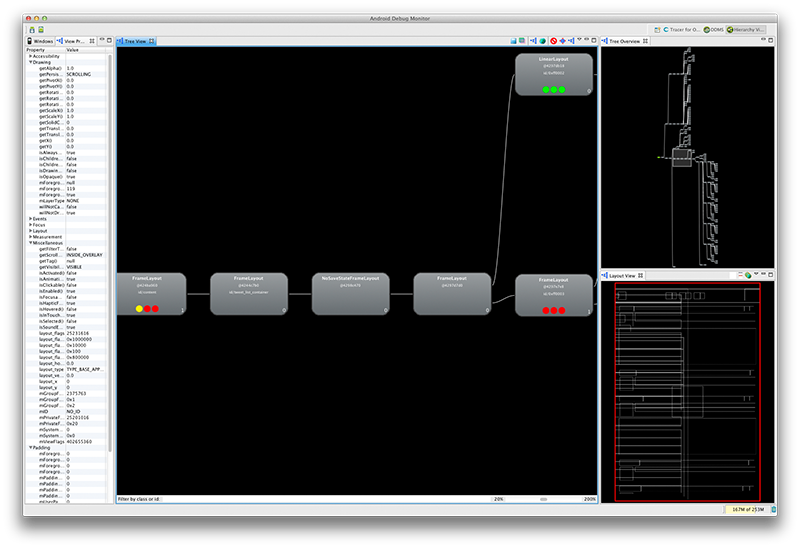
Task: Click the highlighted viewport in Tree Overview
Action: tap(682, 158)
